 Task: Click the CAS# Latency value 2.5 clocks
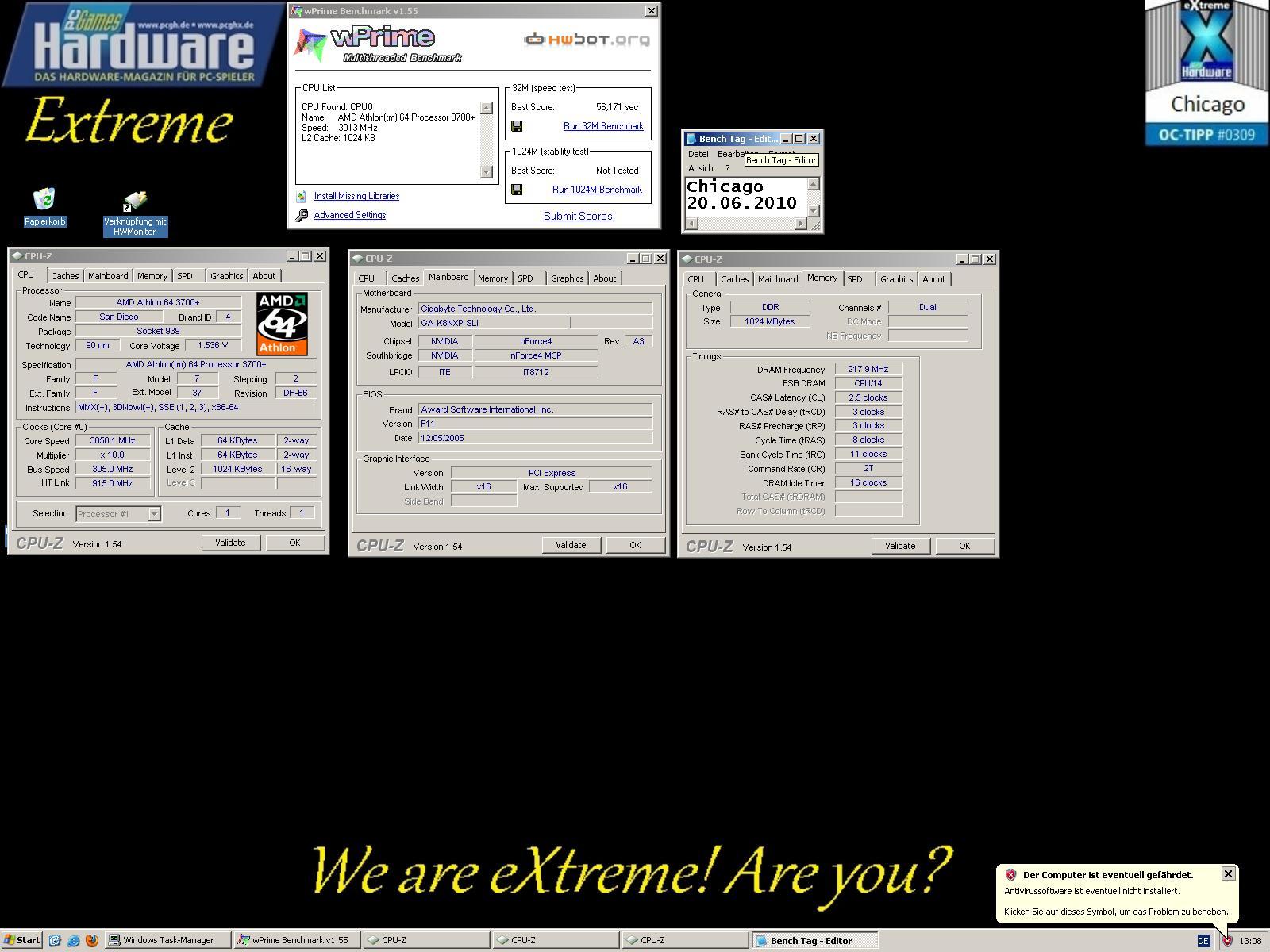point(868,397)
